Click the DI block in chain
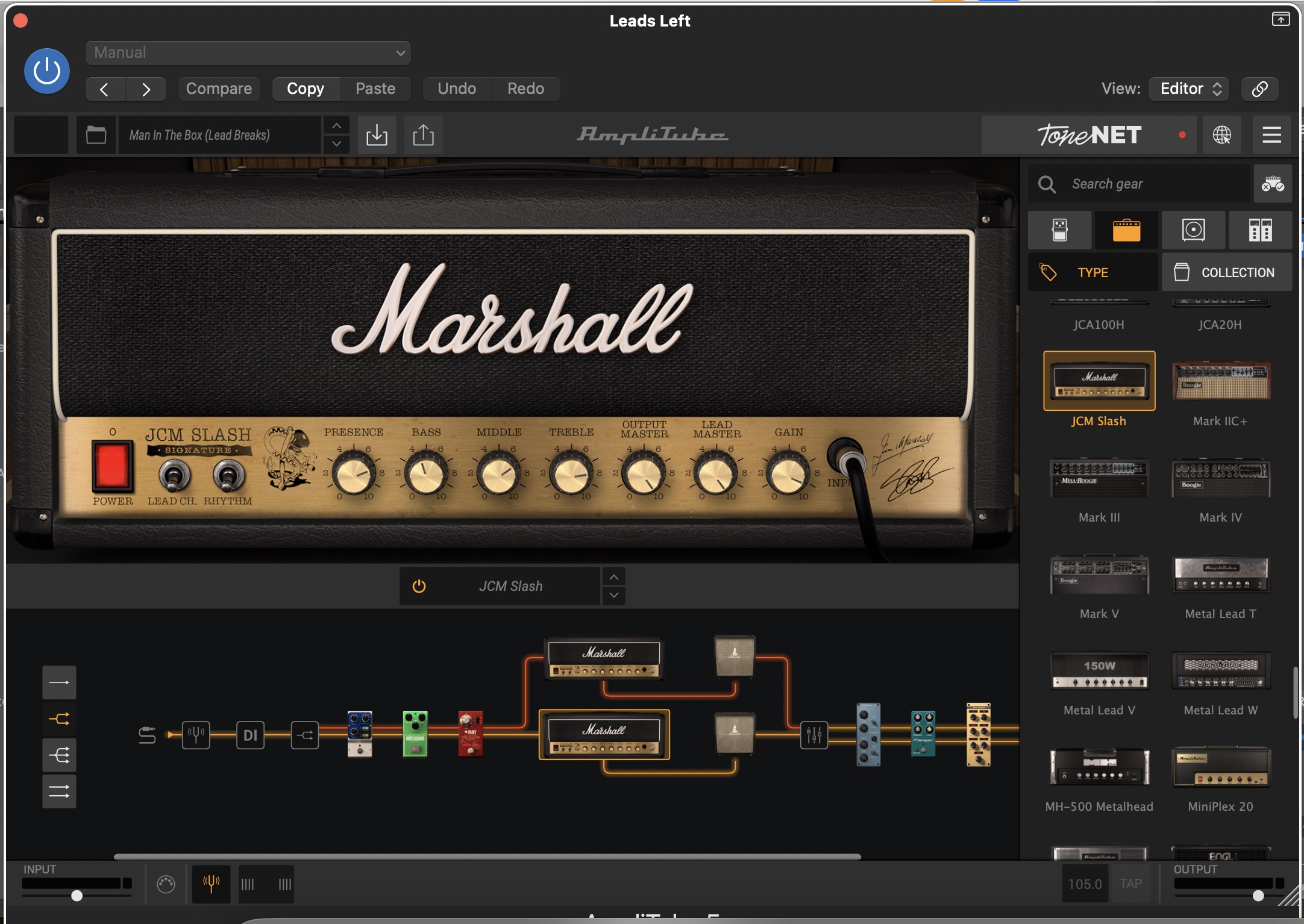The width and height of the screenshot is (1304, 924). [250, 735]
